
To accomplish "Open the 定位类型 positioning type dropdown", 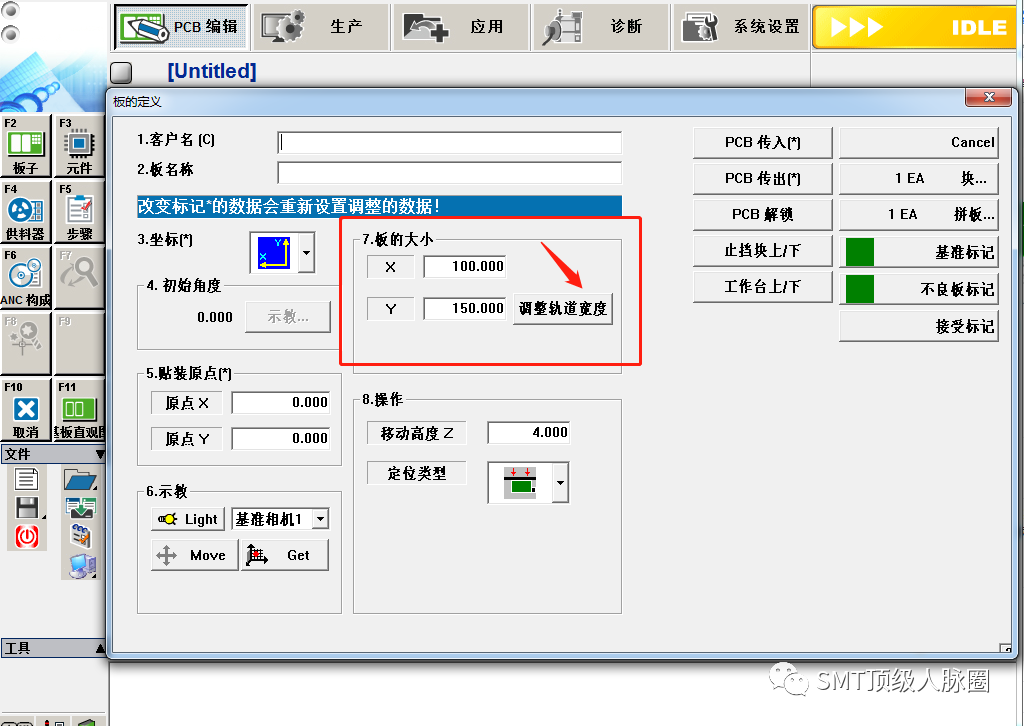I will point(560,484).
